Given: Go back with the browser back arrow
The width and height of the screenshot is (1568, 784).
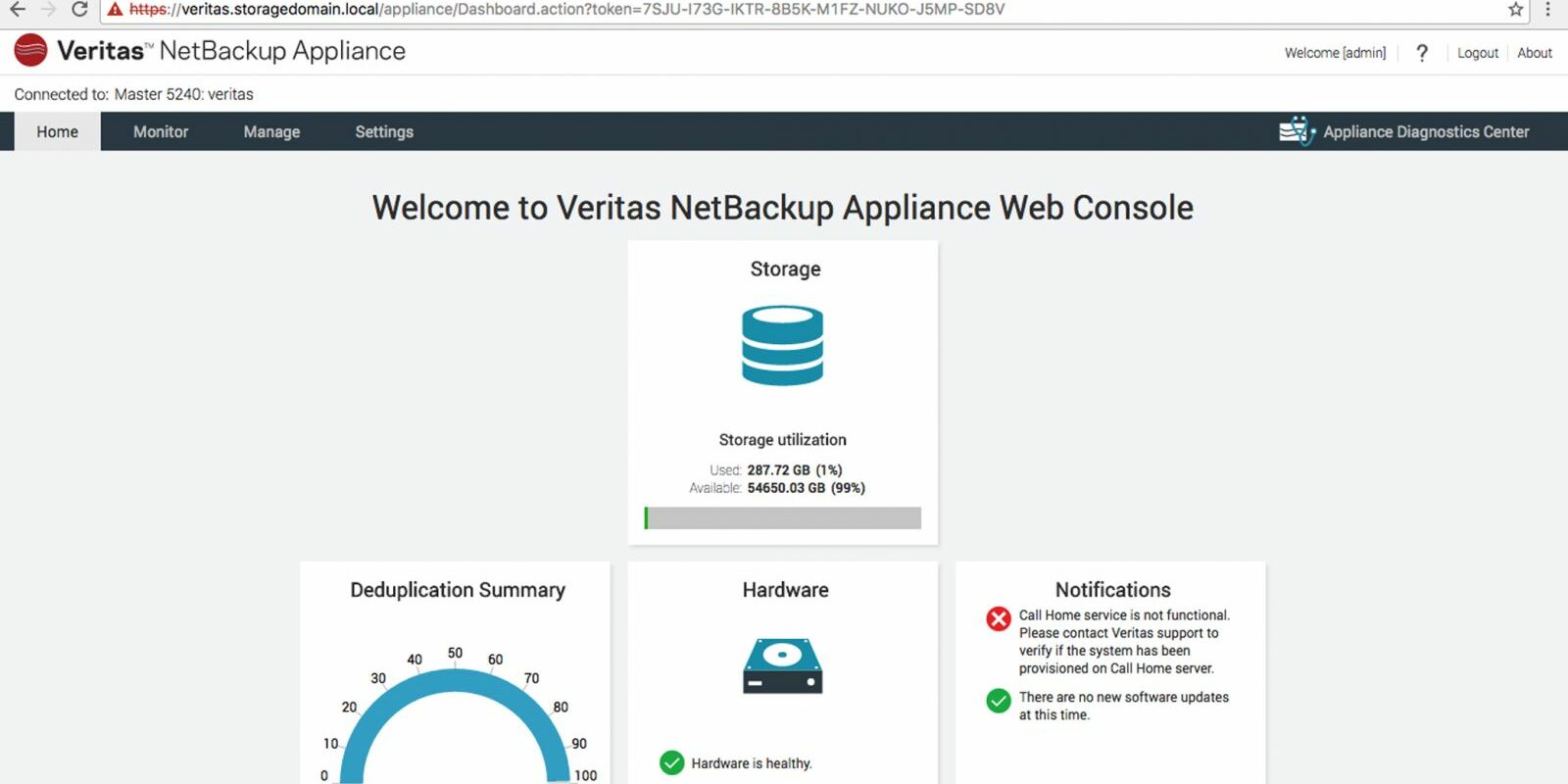Looking at the screenshot, I should (17, 10).
